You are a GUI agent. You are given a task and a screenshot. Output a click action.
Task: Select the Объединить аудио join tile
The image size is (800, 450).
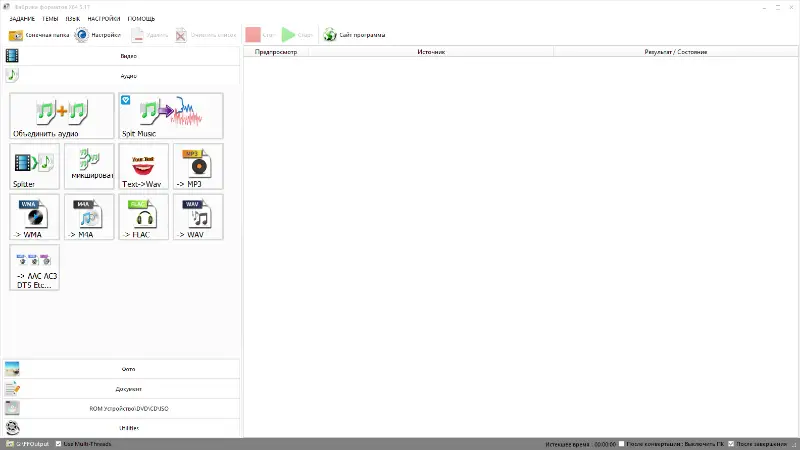(x=62, y=116)
